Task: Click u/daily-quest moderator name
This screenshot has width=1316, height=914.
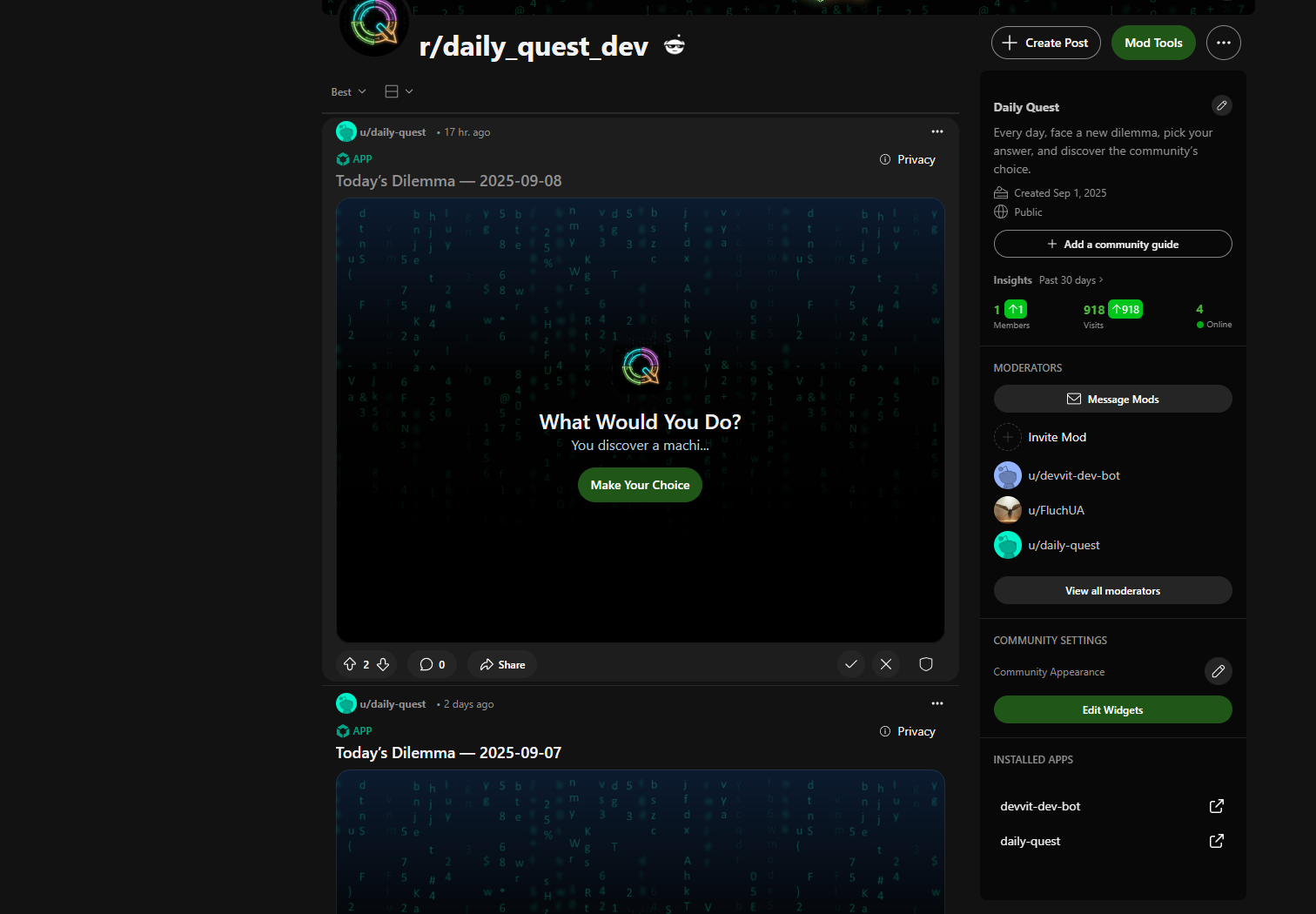Action: [x=1064, y=545]
